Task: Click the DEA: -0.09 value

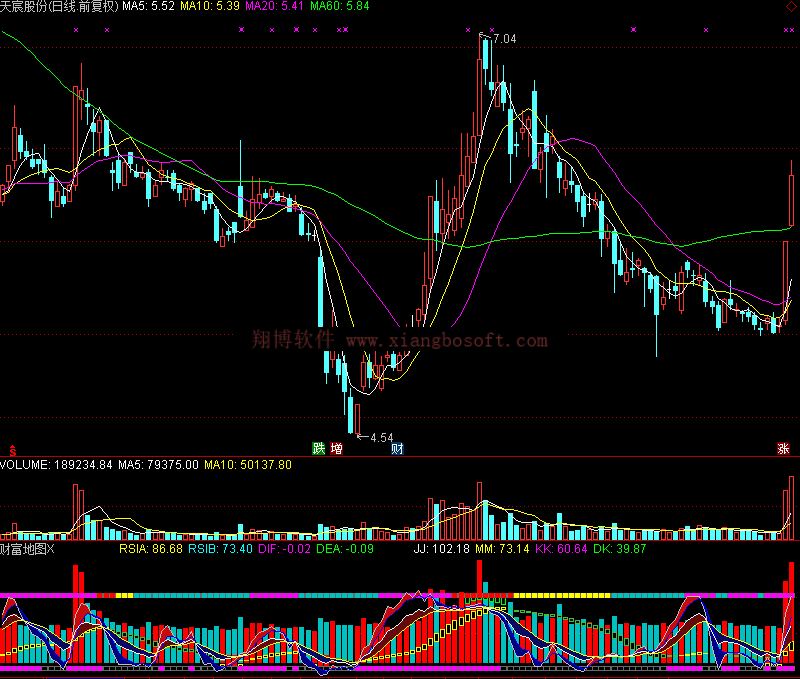Action: (345, 549)
